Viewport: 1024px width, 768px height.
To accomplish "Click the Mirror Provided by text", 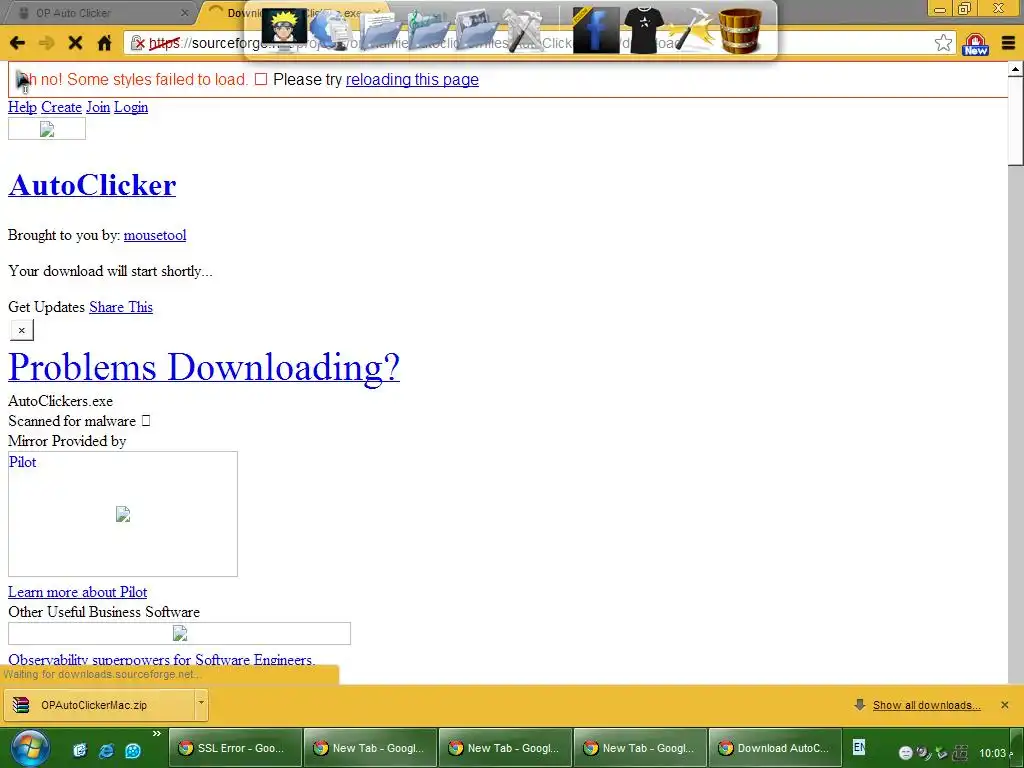I will click(67, 441).
